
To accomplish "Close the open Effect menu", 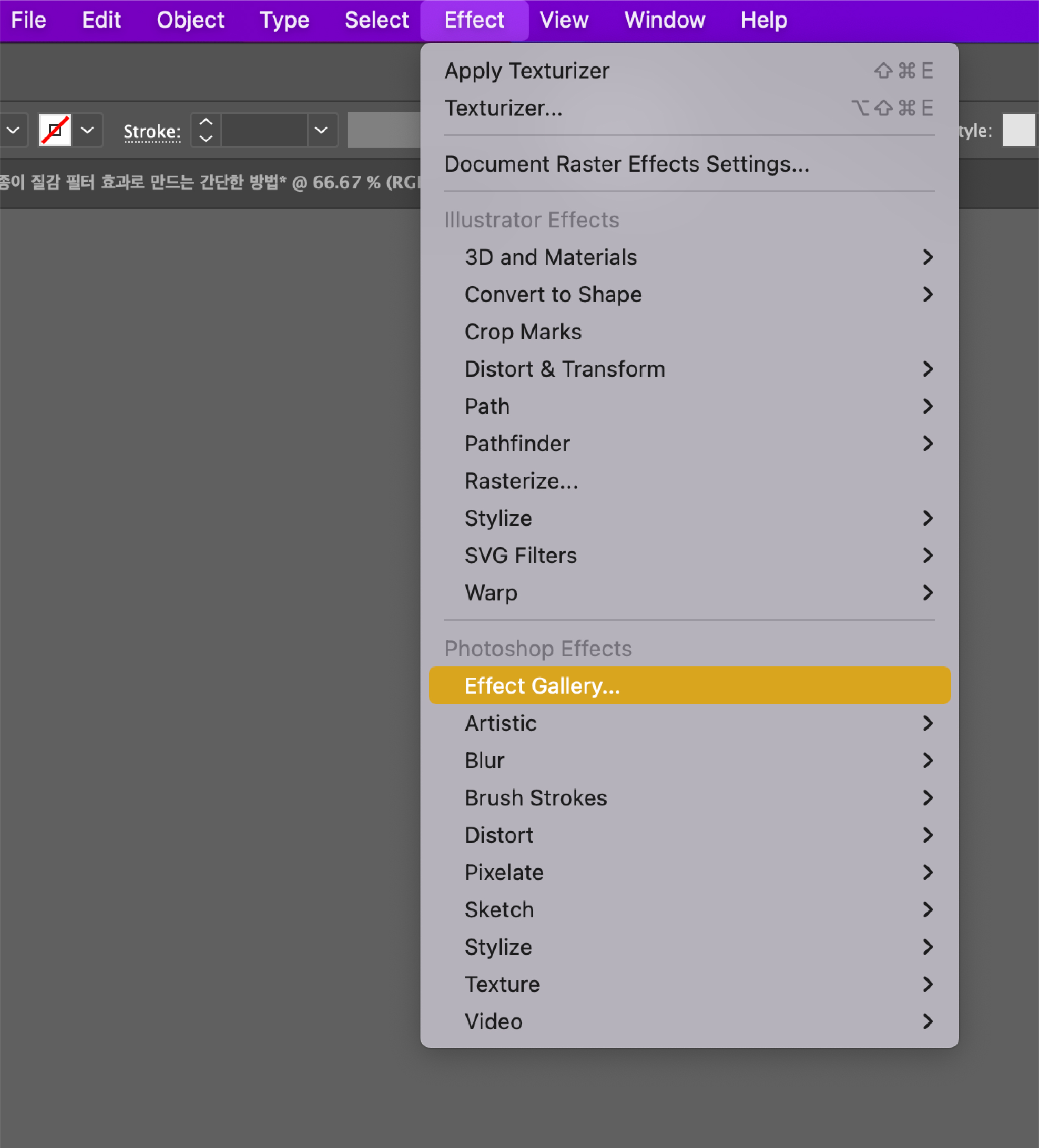I will (474, 20).
